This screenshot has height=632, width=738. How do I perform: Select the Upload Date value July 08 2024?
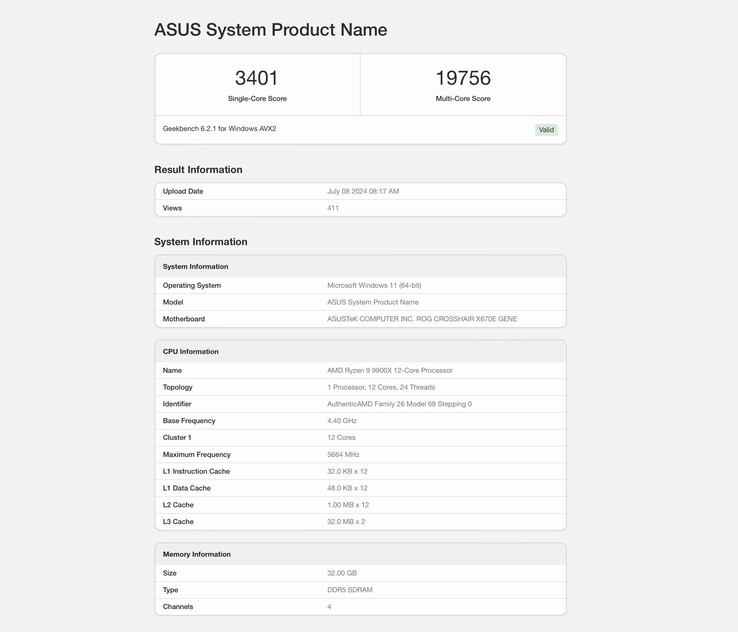363,191
